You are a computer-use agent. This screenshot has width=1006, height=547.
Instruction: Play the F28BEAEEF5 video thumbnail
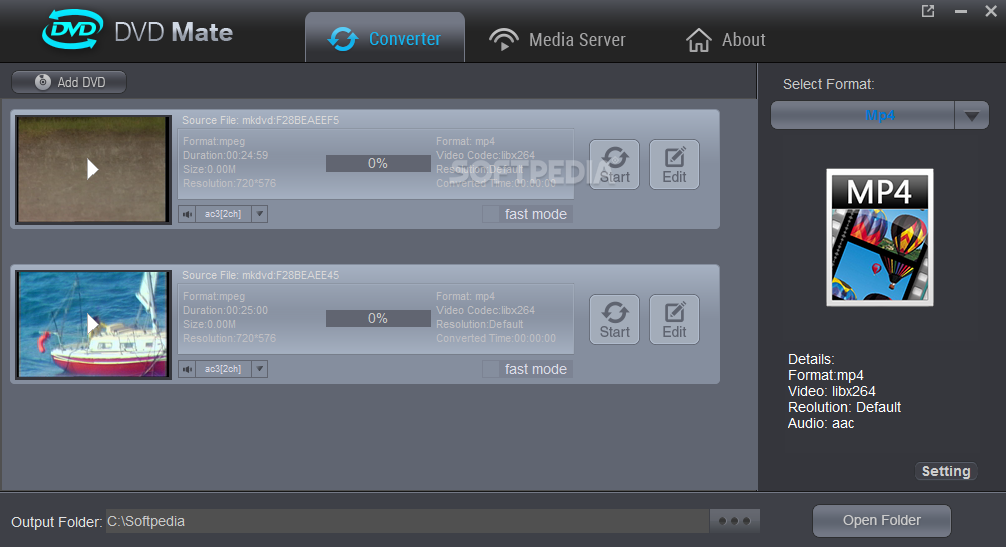94,169
